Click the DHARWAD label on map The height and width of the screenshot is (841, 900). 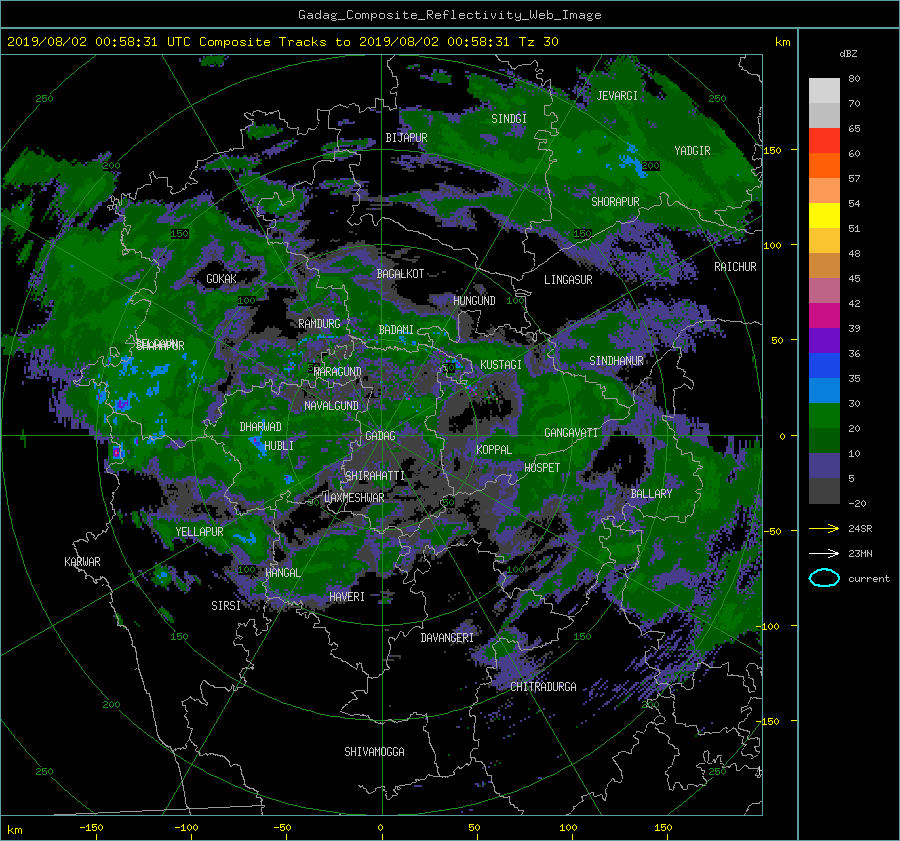pyautogui.click(x=260, y=427)
